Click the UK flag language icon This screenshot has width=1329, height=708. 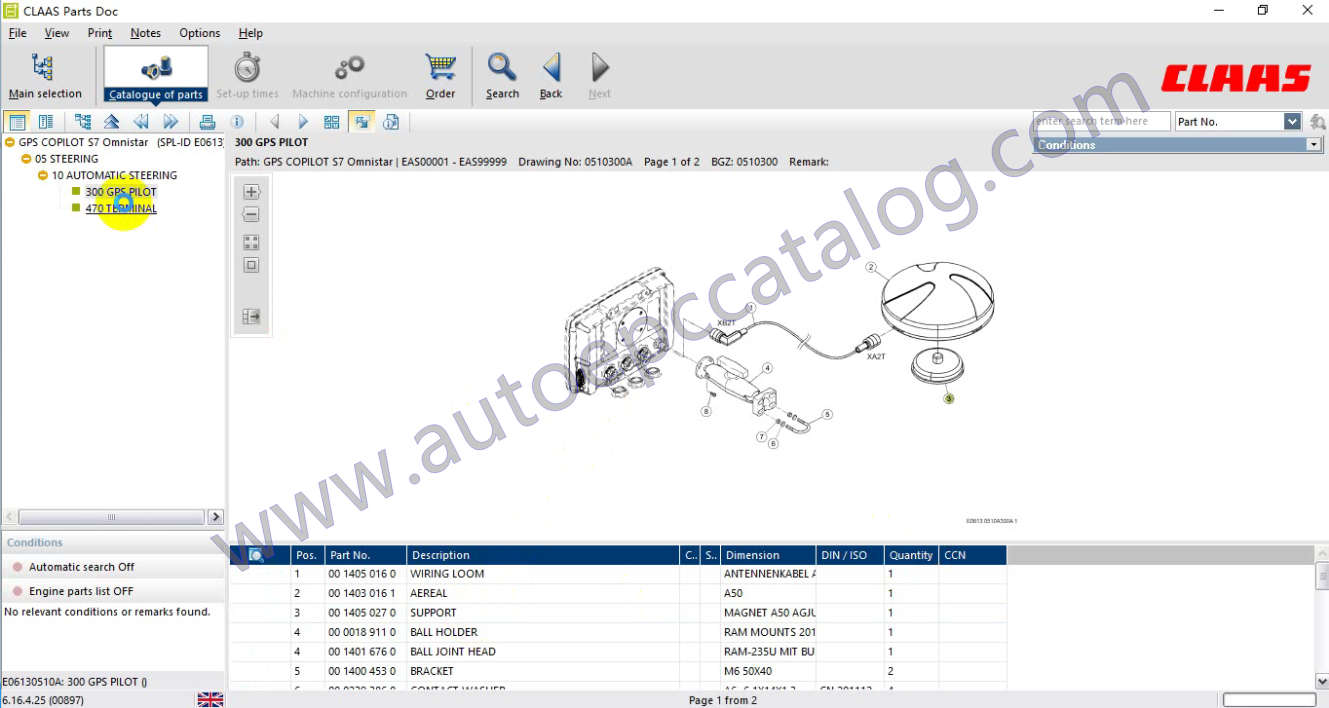(x=210, y=700)
